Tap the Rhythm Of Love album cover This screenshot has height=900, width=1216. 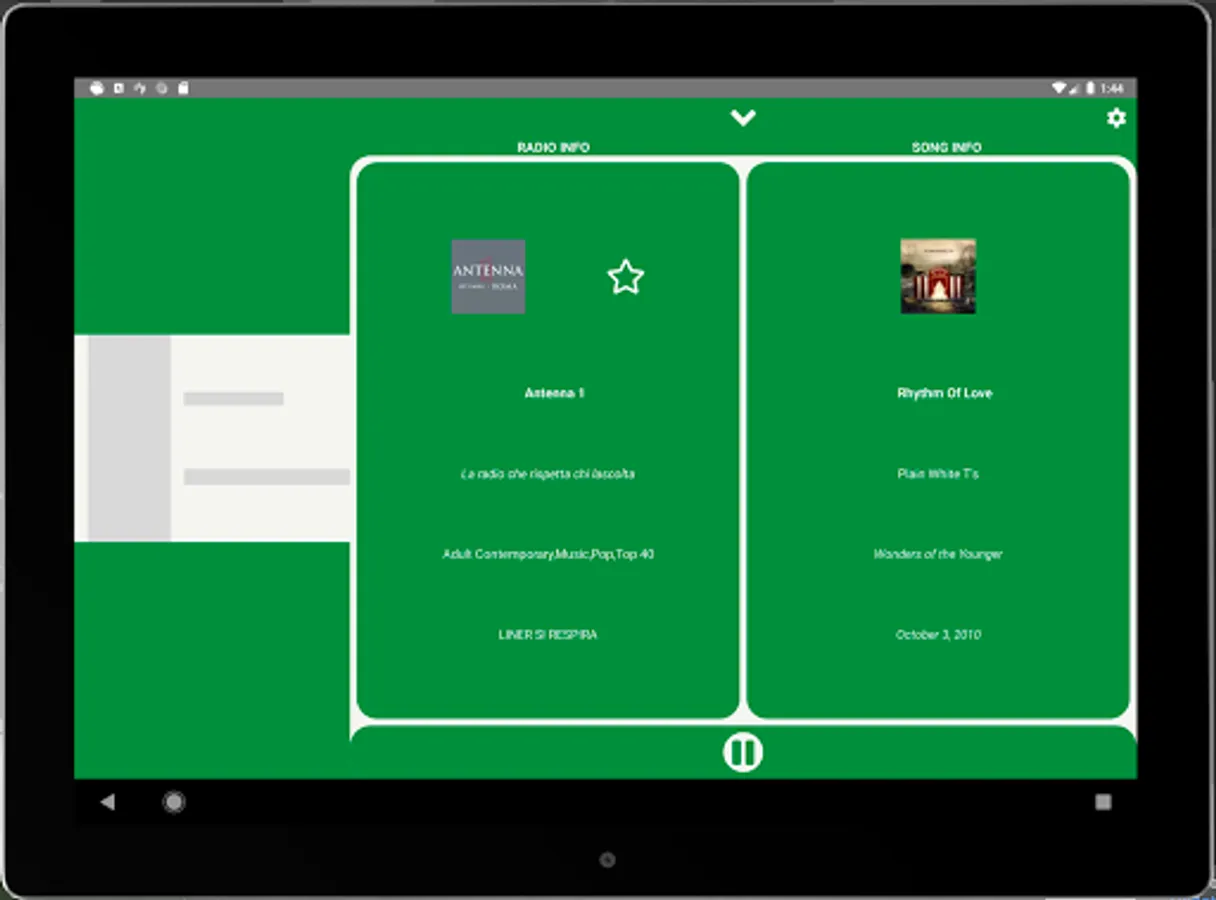coord(938,276)
